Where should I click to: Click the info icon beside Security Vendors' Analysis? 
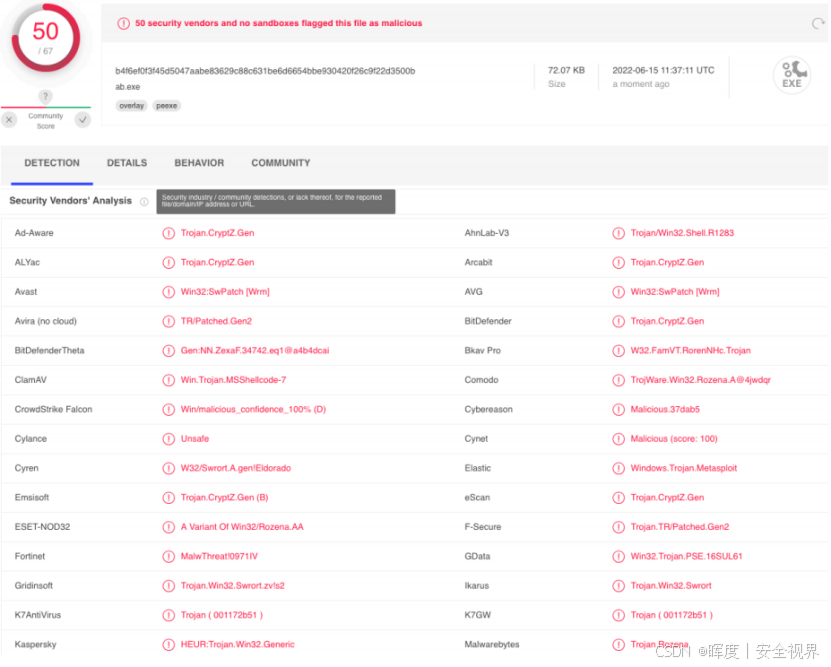click(144, 201)
